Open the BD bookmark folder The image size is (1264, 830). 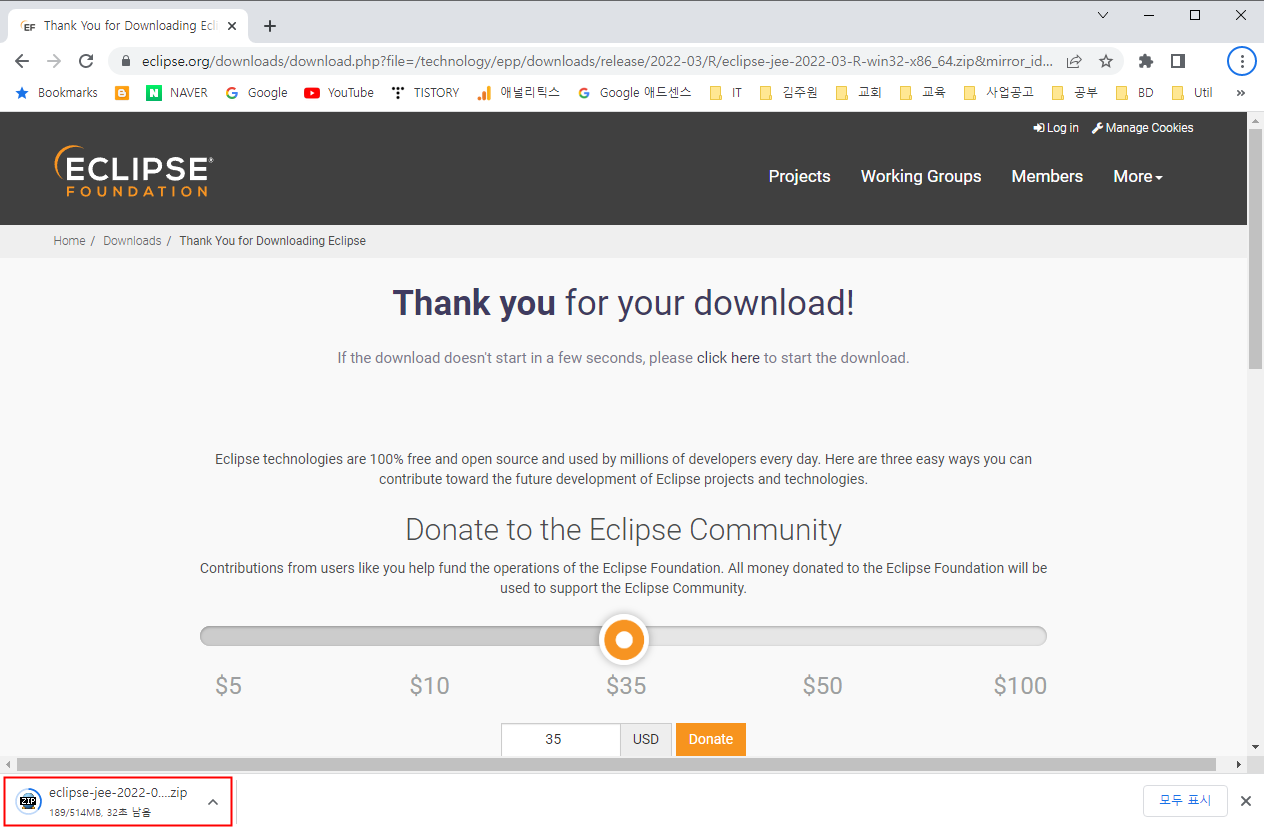tap(1134, 92)
